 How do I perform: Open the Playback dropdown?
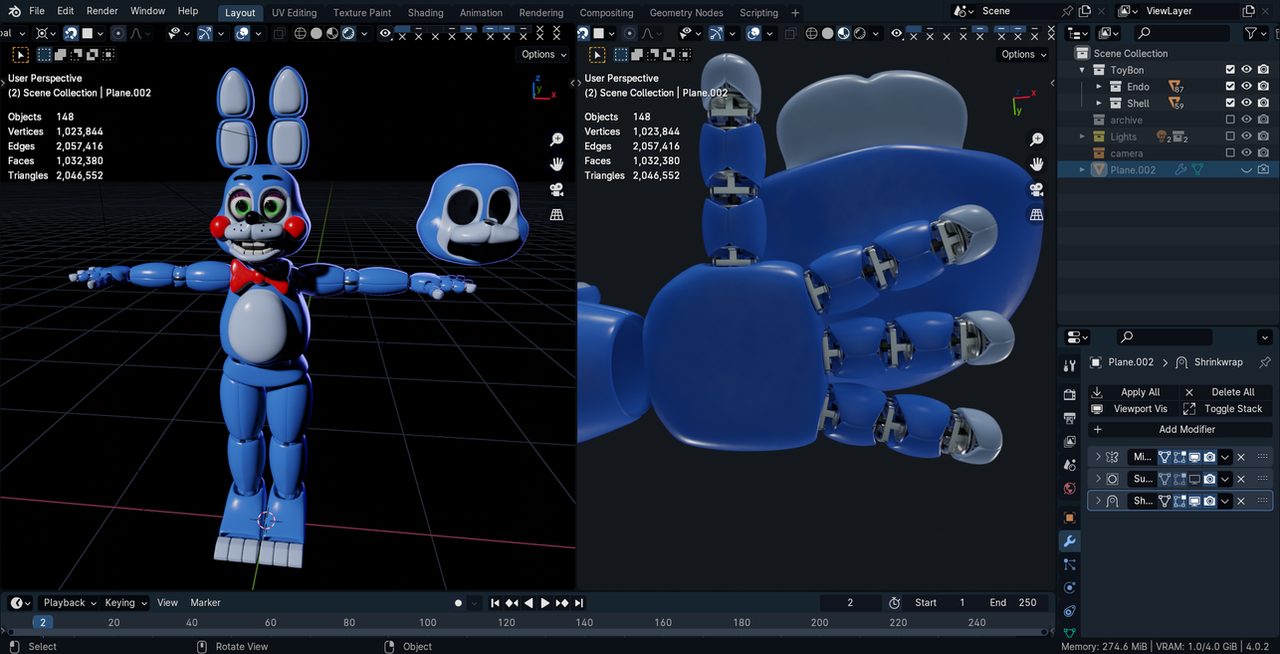pos(69,603)
